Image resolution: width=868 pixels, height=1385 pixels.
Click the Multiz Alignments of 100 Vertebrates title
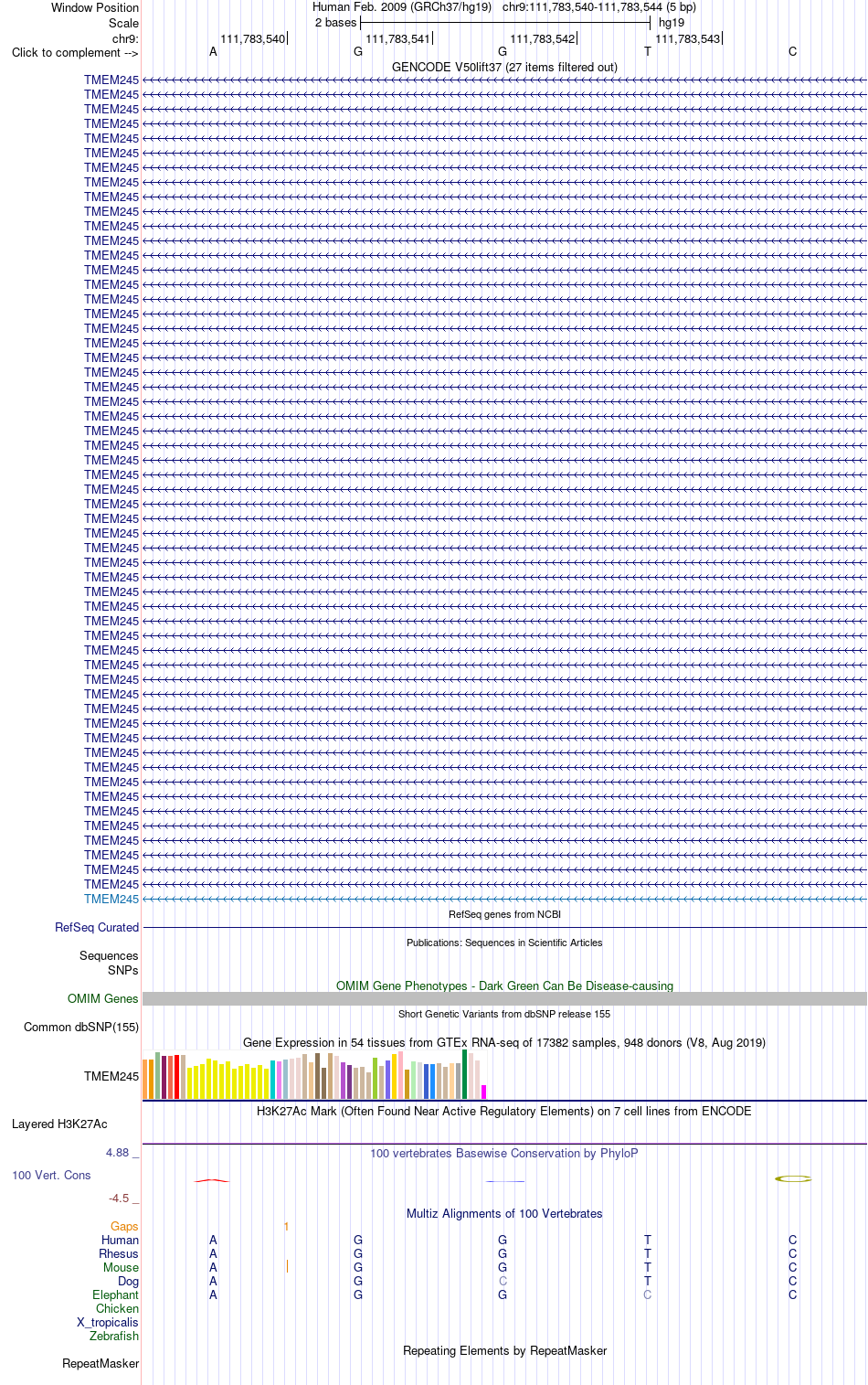point(504,1213)
